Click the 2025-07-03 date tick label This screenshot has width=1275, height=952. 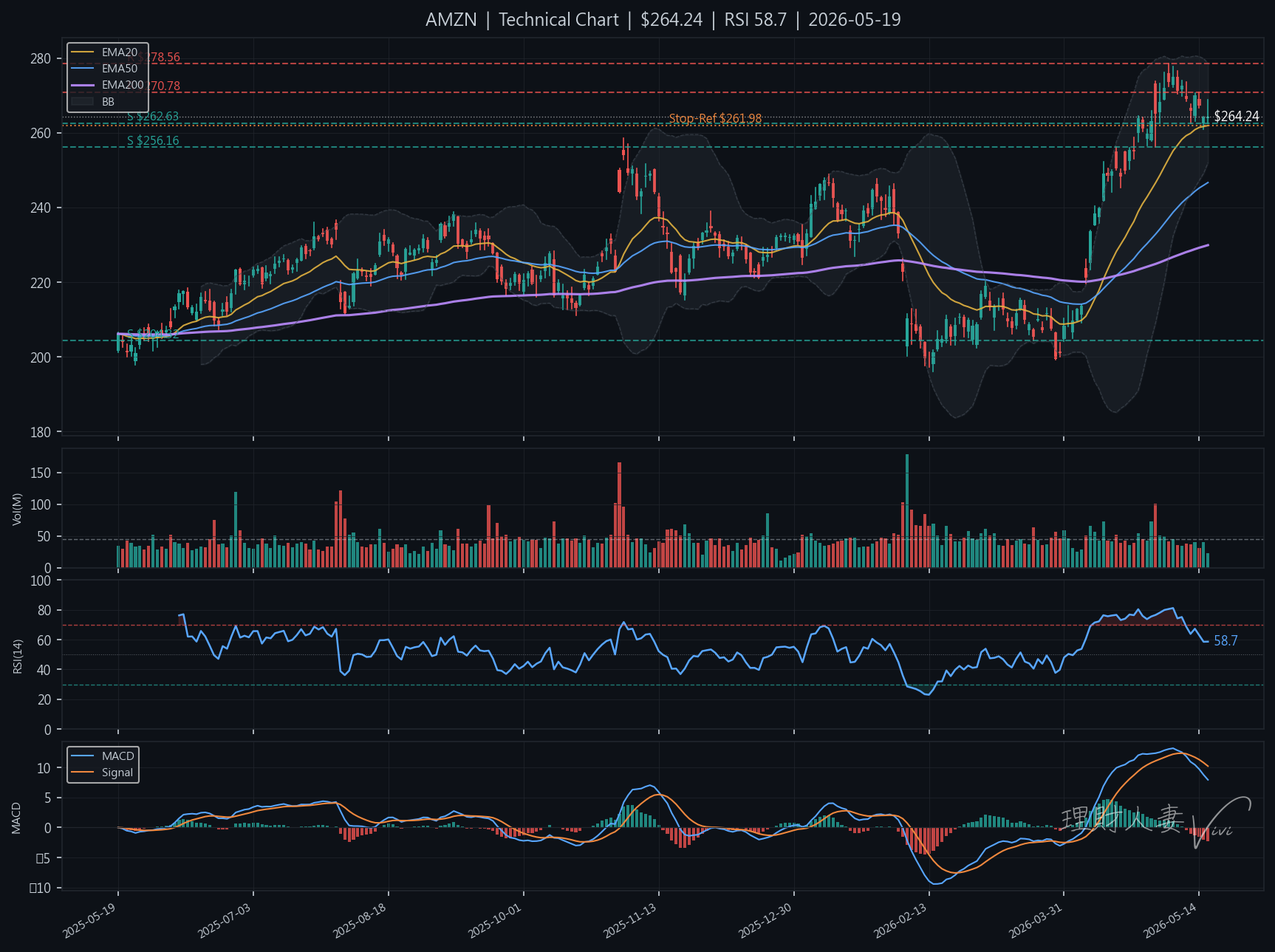click(225, 921)
